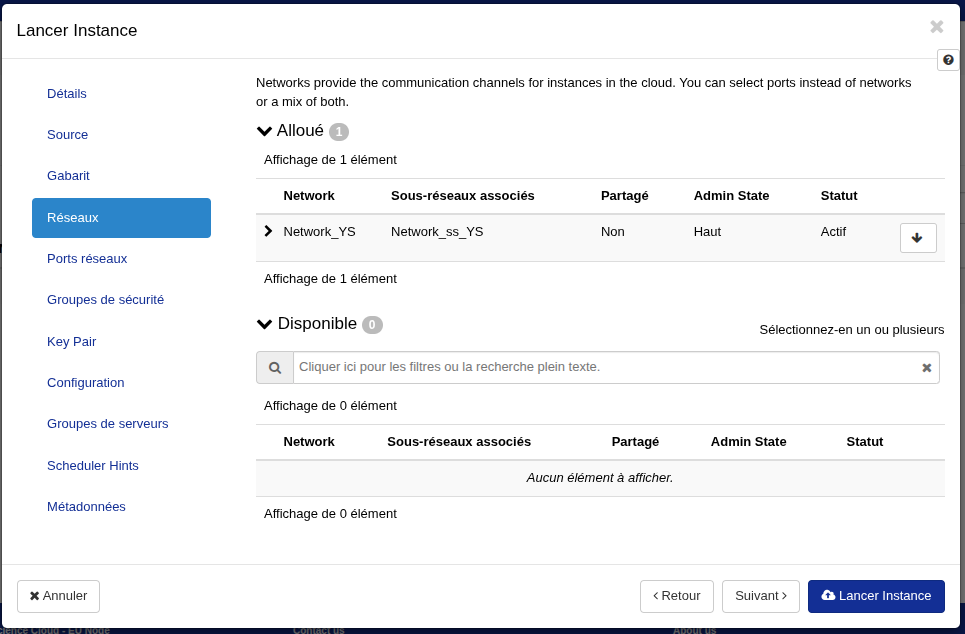Expand the Network_YS row details
Screen dimensions: 965x634
tap(268, 231)
